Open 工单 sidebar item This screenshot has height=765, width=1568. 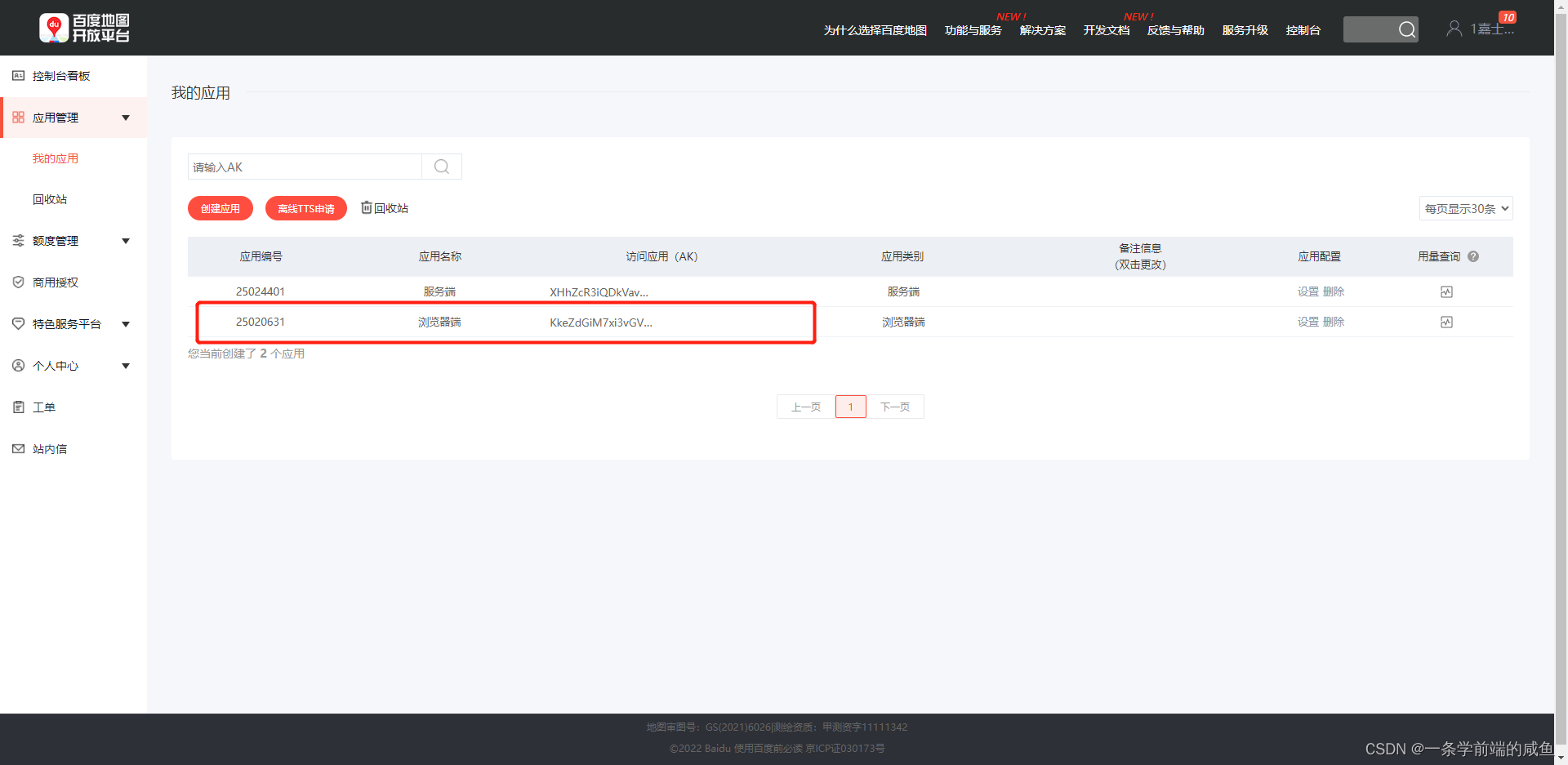pos(44,407)
